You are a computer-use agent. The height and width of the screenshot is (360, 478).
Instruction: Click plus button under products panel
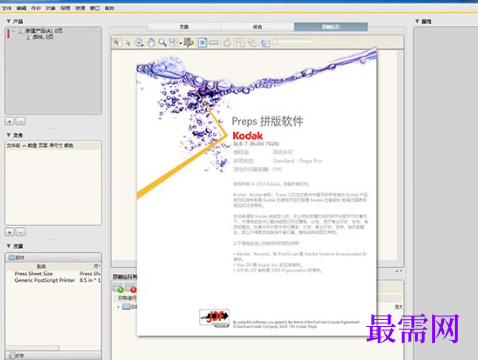pyautogui.click(x=10, y=121)
